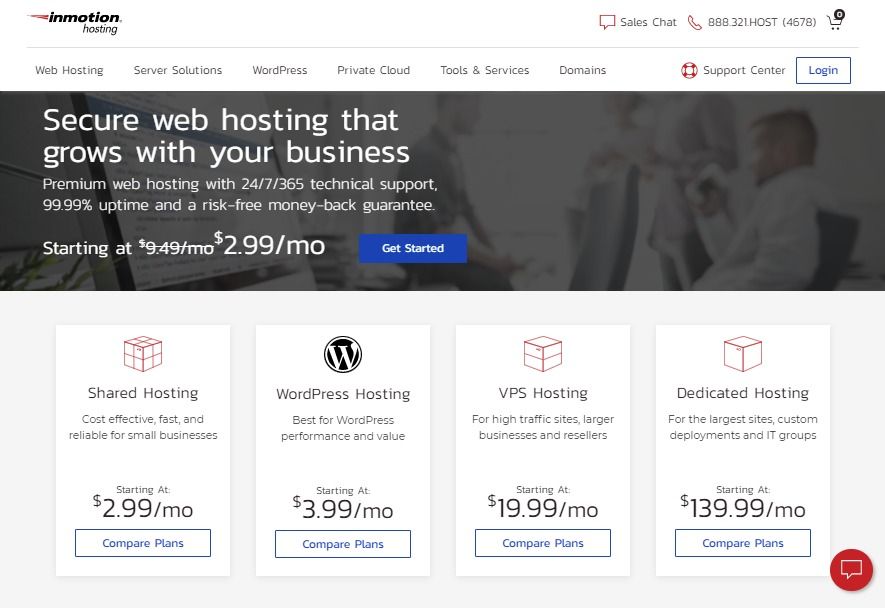
Task: Compare Plans for WordPress Hosting
Action: click(x=343, y=544)
